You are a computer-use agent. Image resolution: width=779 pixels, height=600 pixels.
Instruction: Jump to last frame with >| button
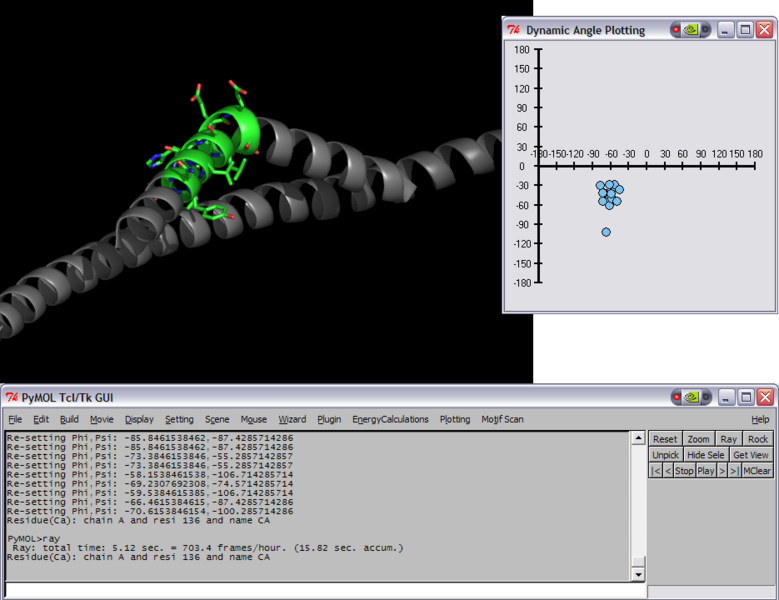(x=735, y=470)
